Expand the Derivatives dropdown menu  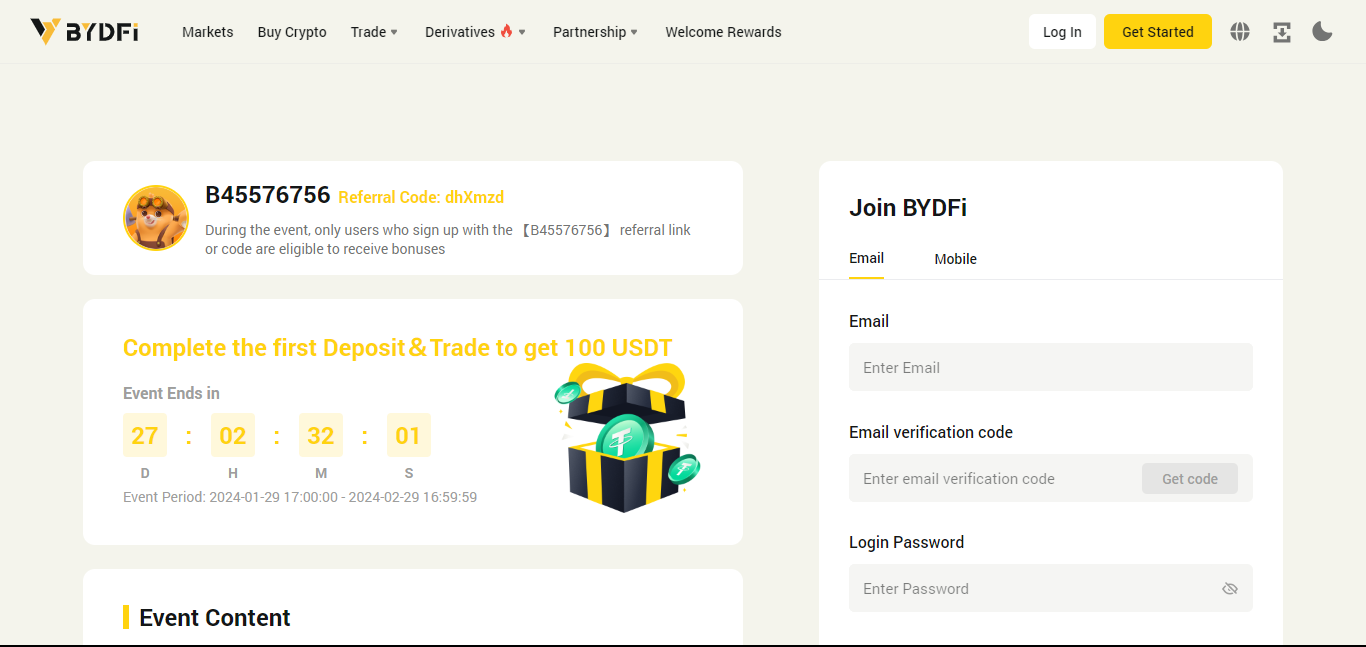(x=475, y=32)
